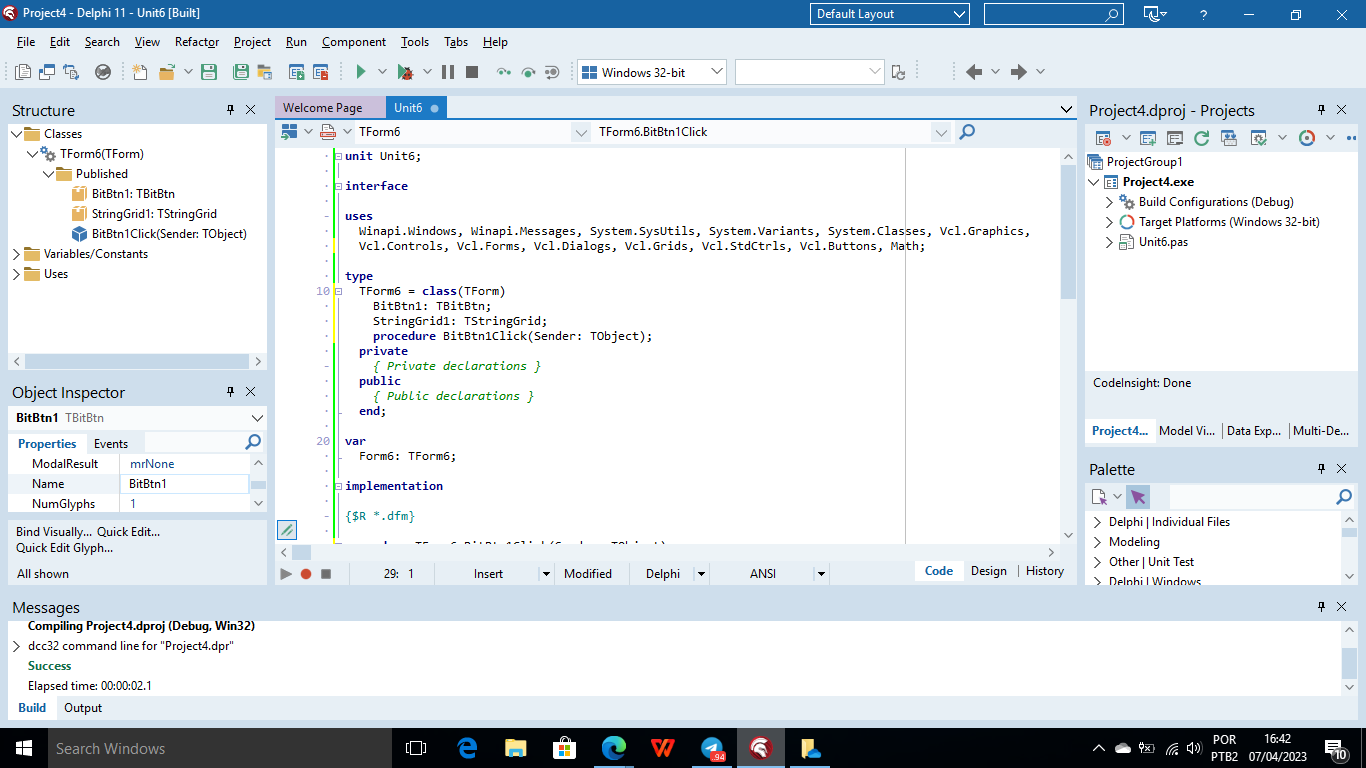Click the Windows Start button
This screenshot has height=768, width=1366.
(24, 748)
